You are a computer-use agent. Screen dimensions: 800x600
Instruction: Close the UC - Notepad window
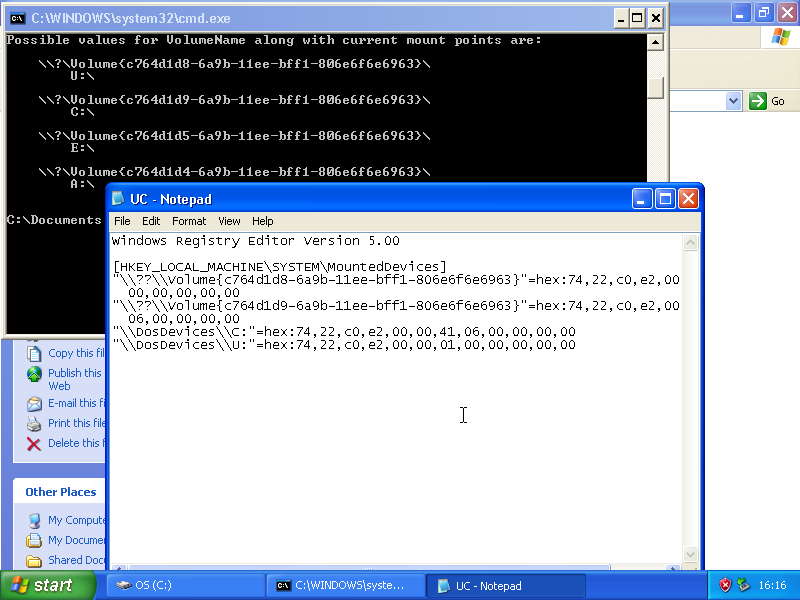(x=688, y=198)
